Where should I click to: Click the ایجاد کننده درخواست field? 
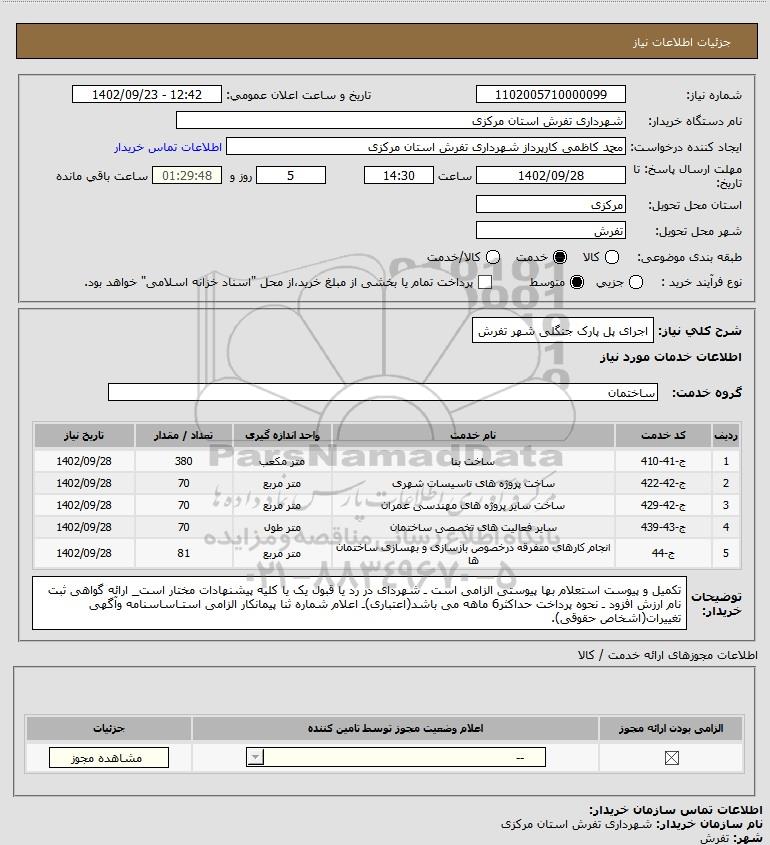pos(426,147)
